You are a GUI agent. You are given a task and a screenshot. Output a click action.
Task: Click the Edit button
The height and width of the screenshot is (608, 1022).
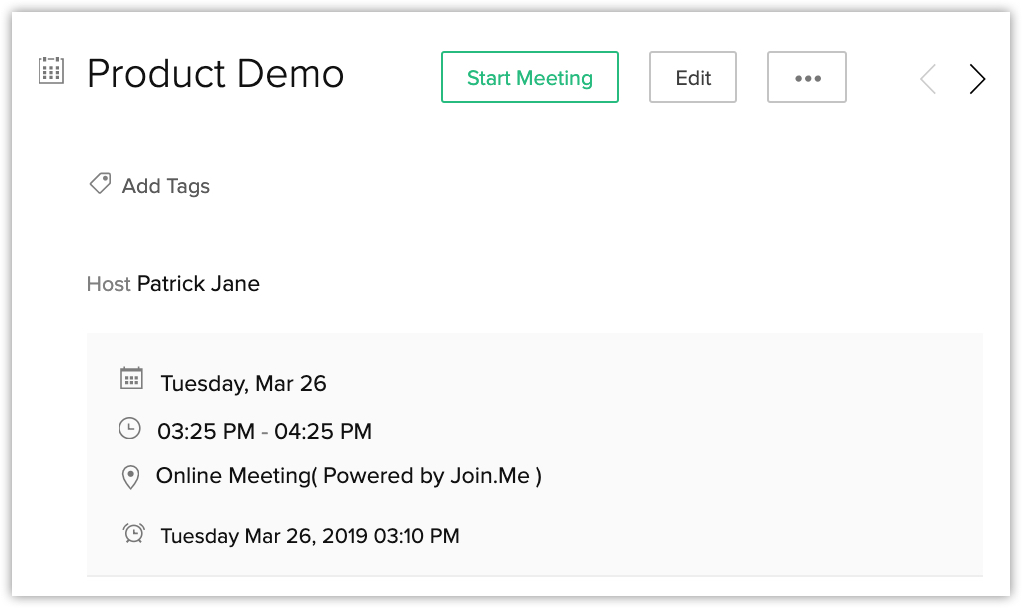coord(693,78)
